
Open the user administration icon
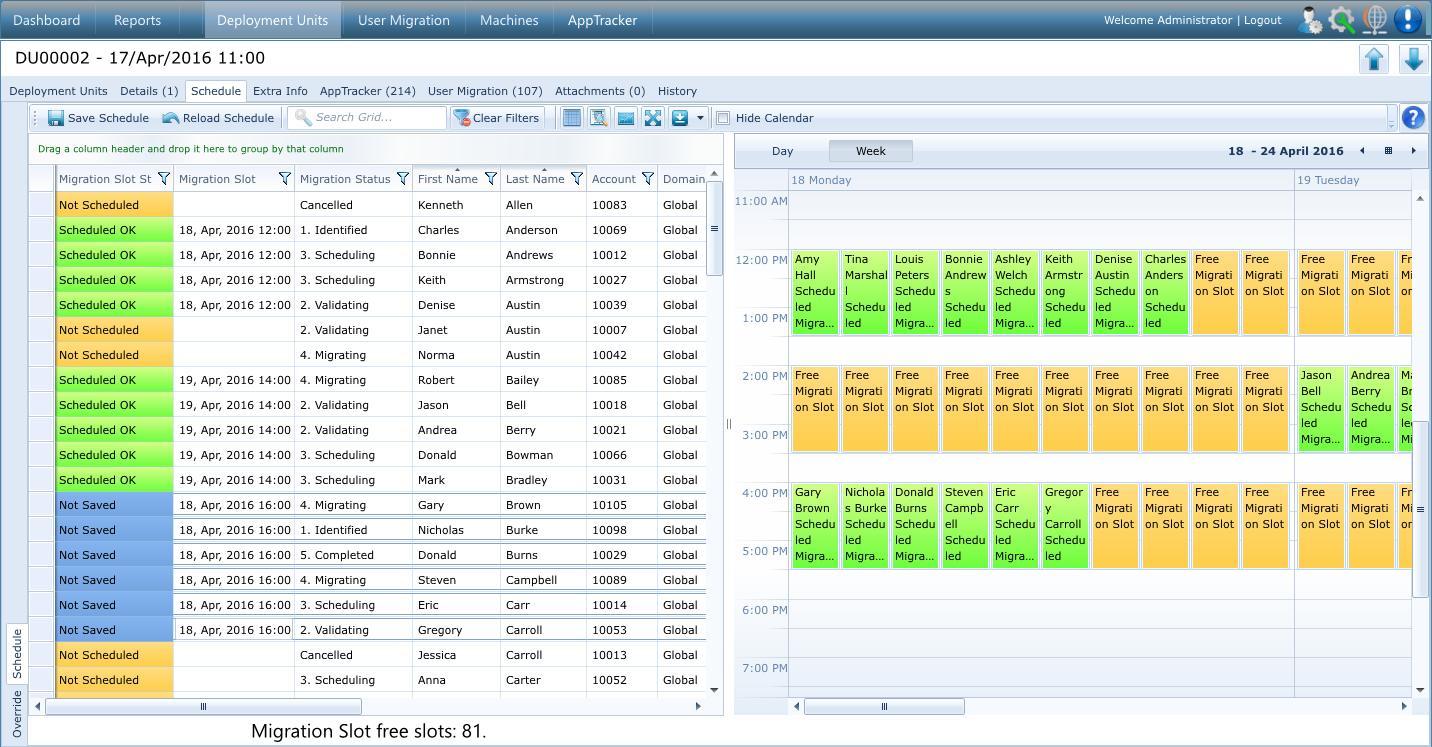tap(1310, 19)
